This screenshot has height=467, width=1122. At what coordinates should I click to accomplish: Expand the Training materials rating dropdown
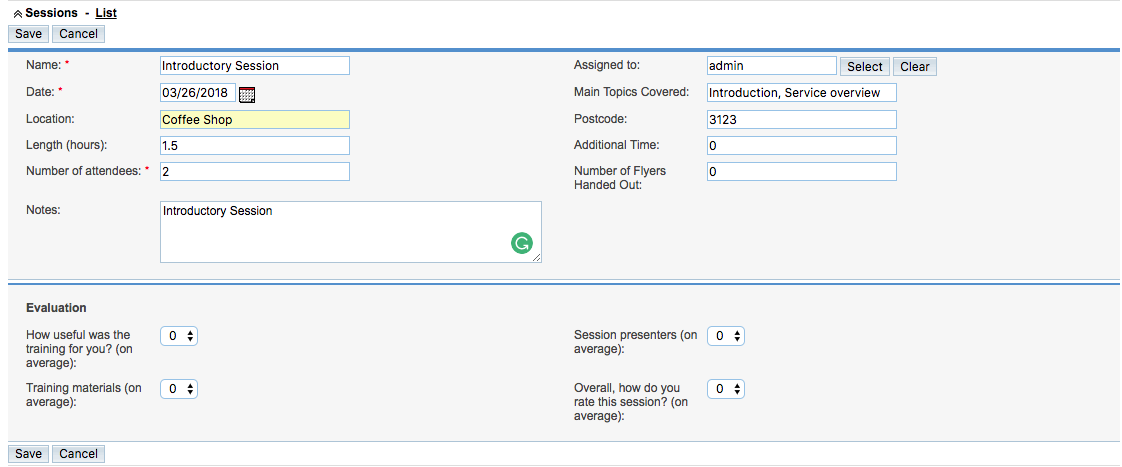(x=179, y=389)
